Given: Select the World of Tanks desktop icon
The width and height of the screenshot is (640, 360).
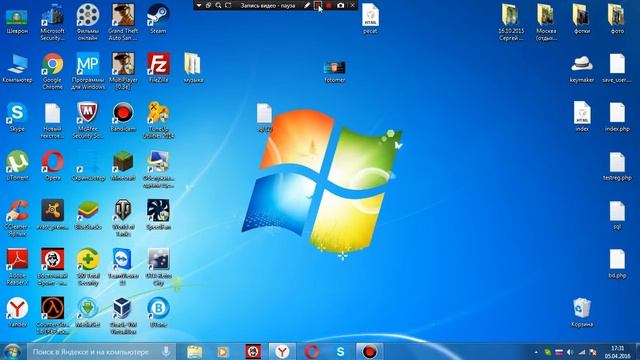Looking at the screenshot, I should point(123,219).
